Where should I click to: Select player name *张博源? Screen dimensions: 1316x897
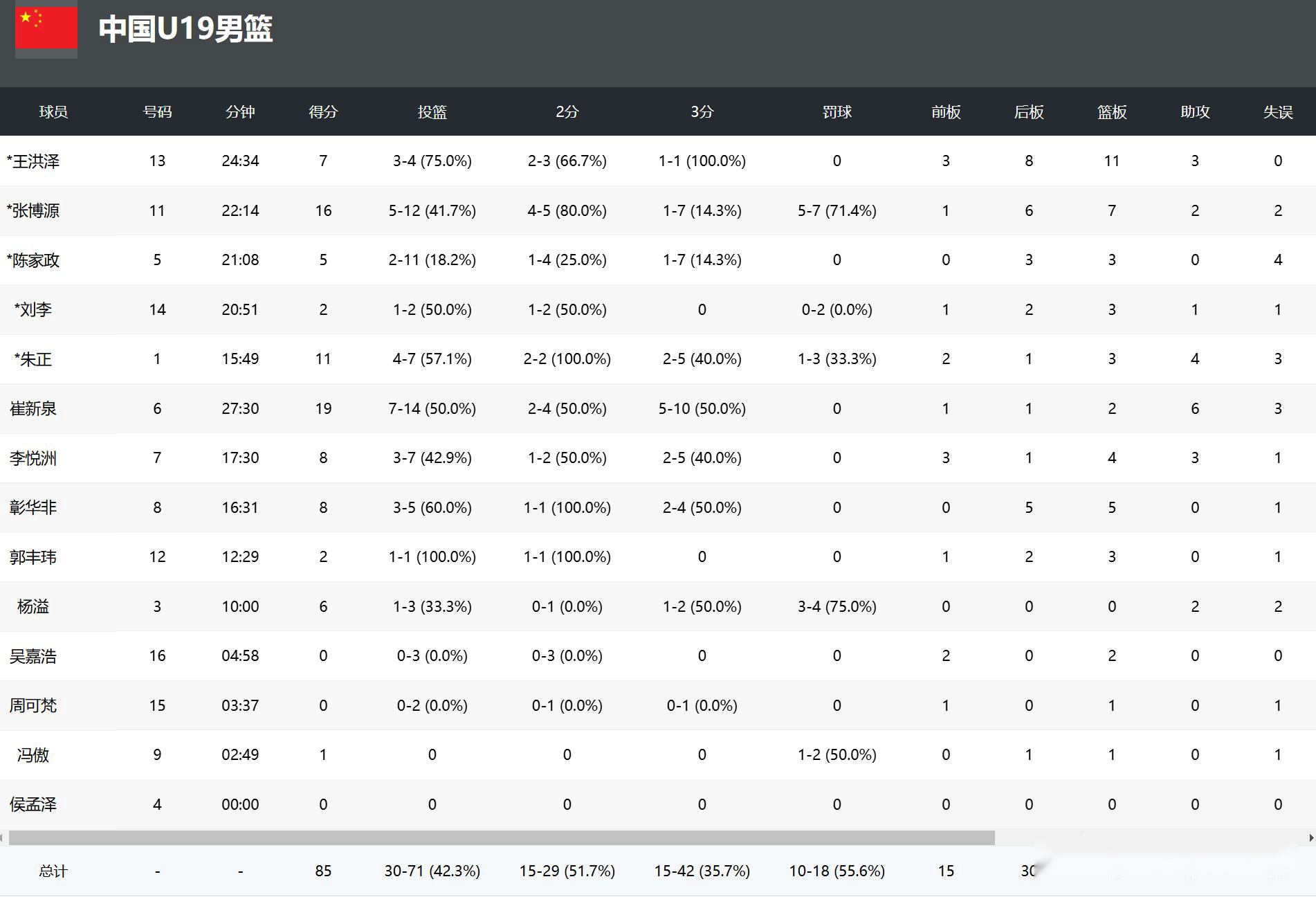33,210
